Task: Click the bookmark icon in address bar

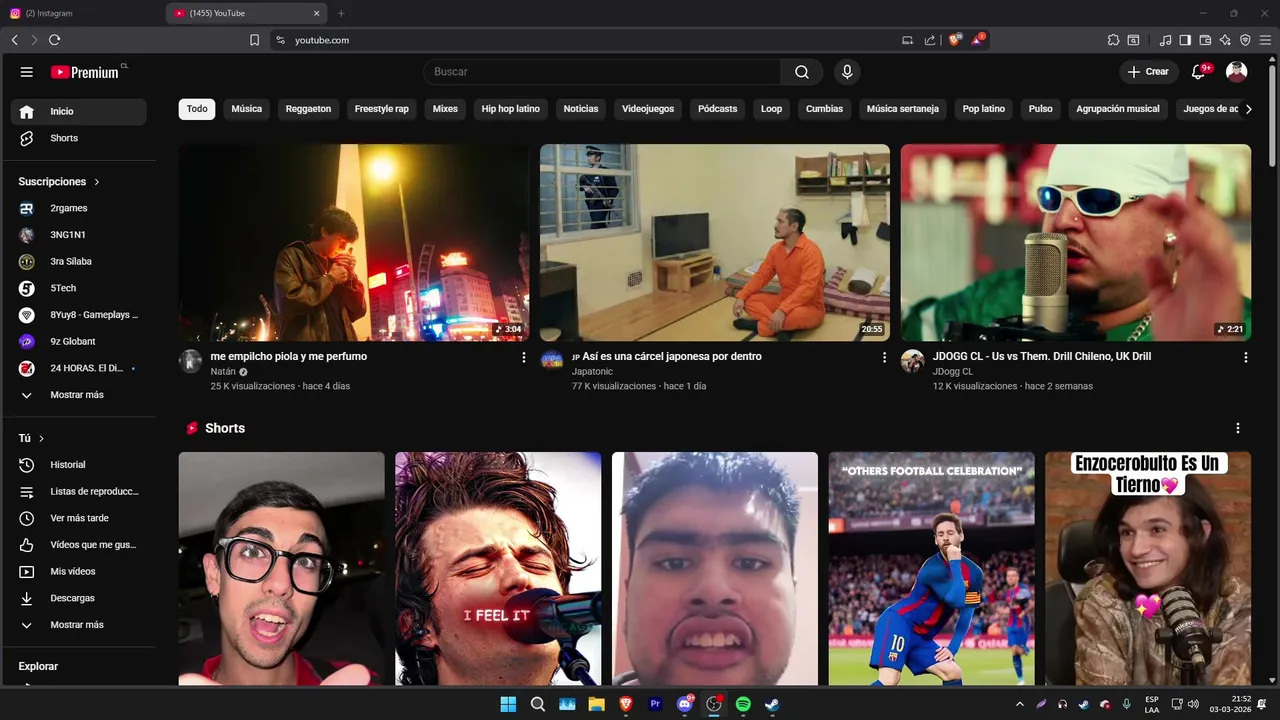Action: point(255,40)
